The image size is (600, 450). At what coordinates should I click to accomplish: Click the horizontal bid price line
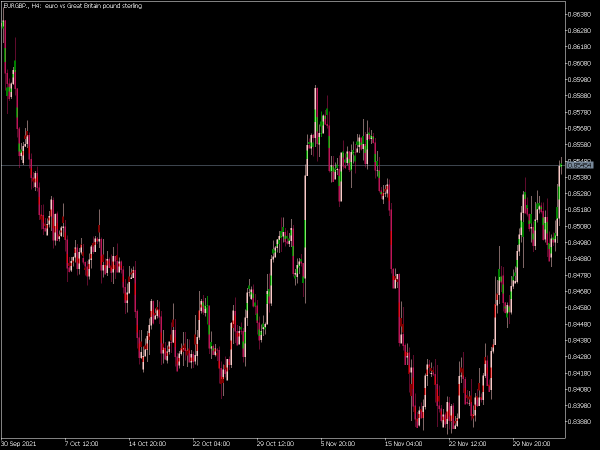283,165
